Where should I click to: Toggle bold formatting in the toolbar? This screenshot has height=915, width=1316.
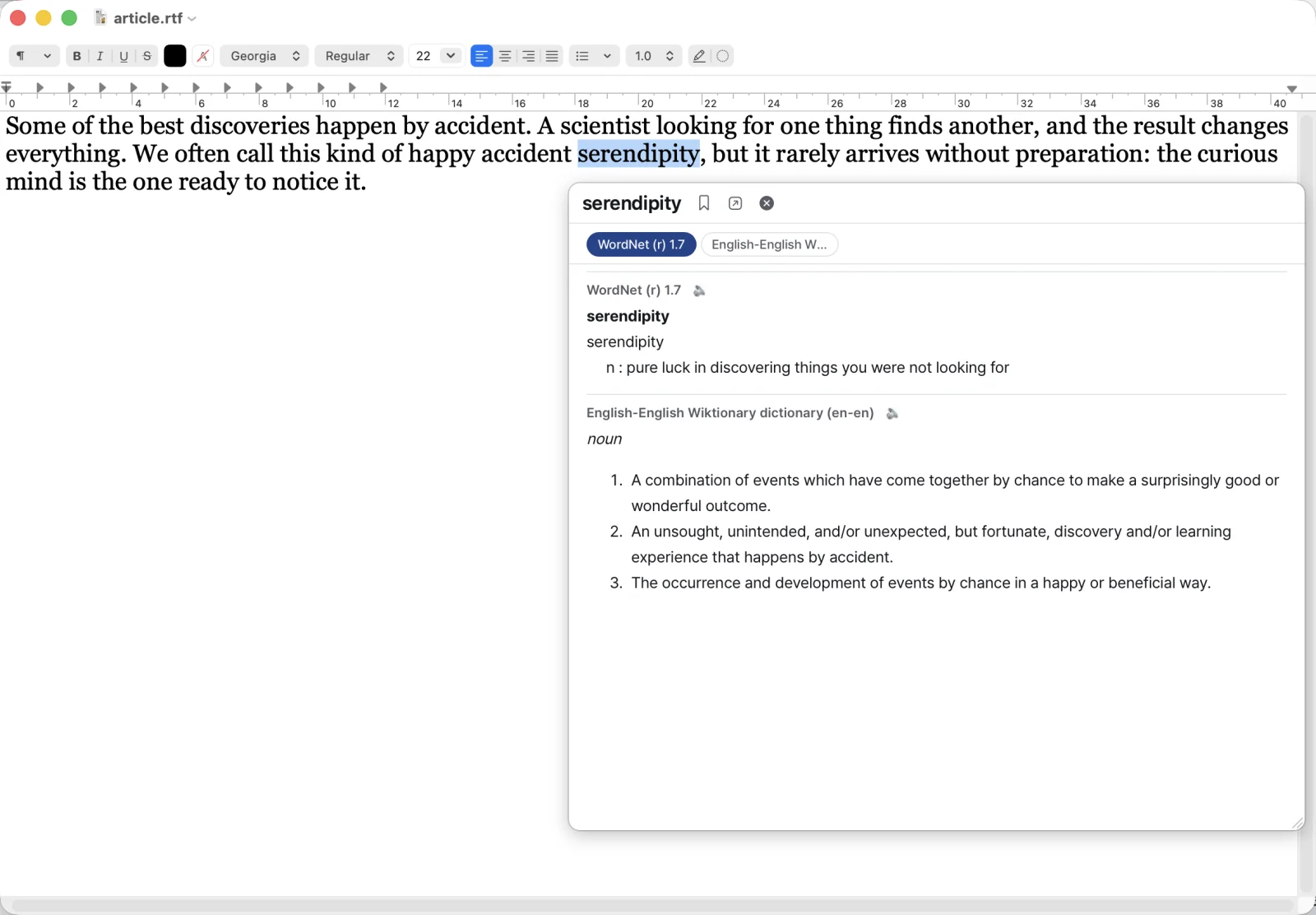[76, 56]
